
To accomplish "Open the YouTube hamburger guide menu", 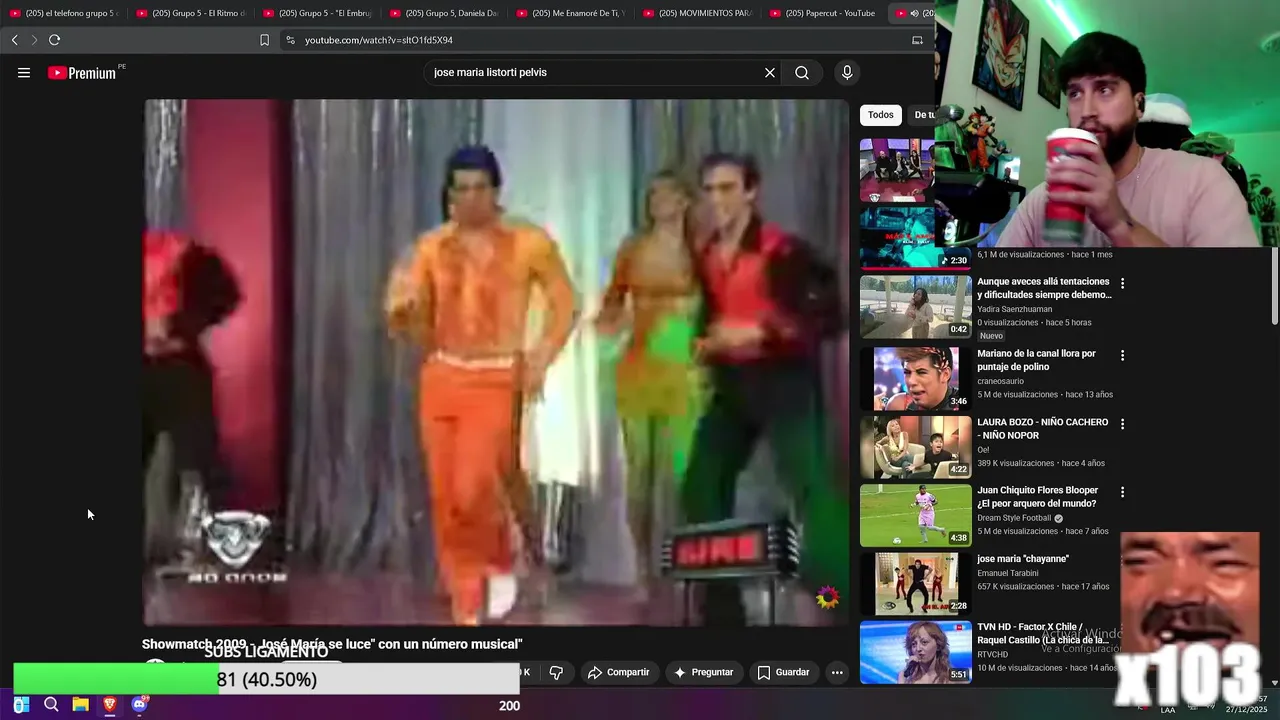I will tap(24, 72).
